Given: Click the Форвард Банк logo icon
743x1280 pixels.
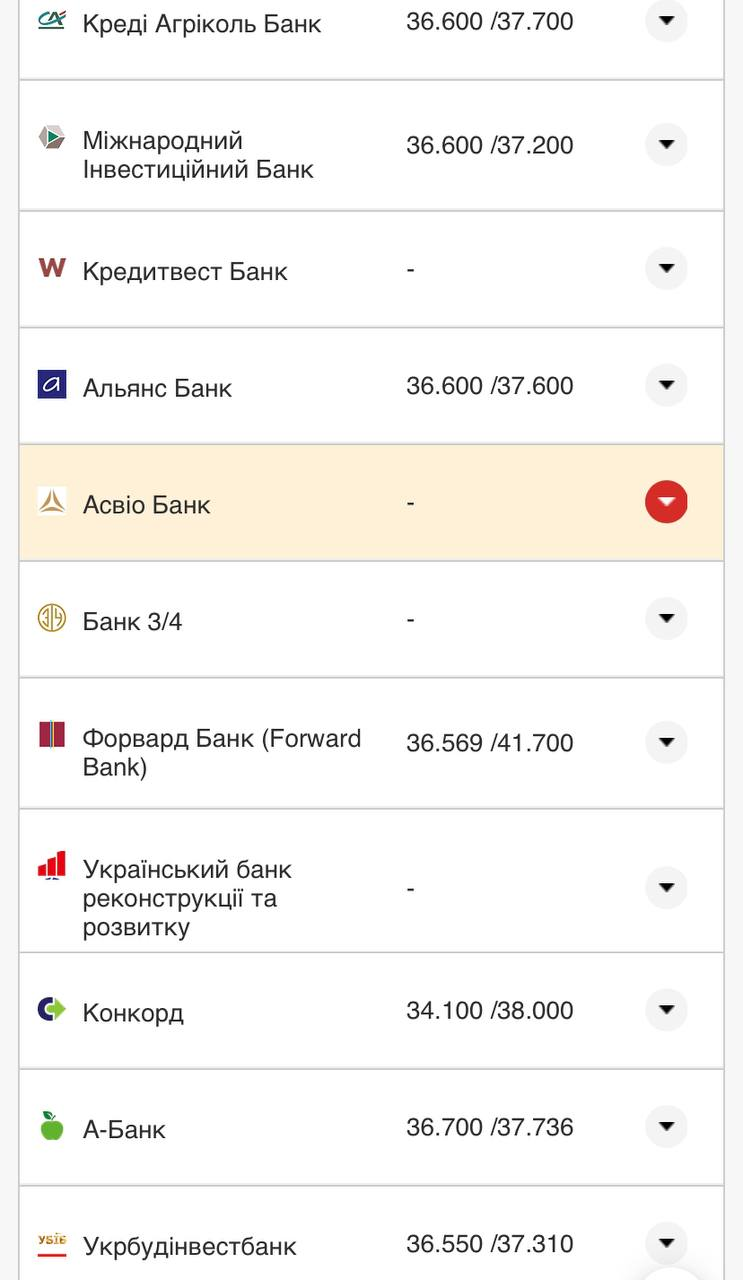Looking at the screenshot, I should pyautogui.click(x=52, y=735).
